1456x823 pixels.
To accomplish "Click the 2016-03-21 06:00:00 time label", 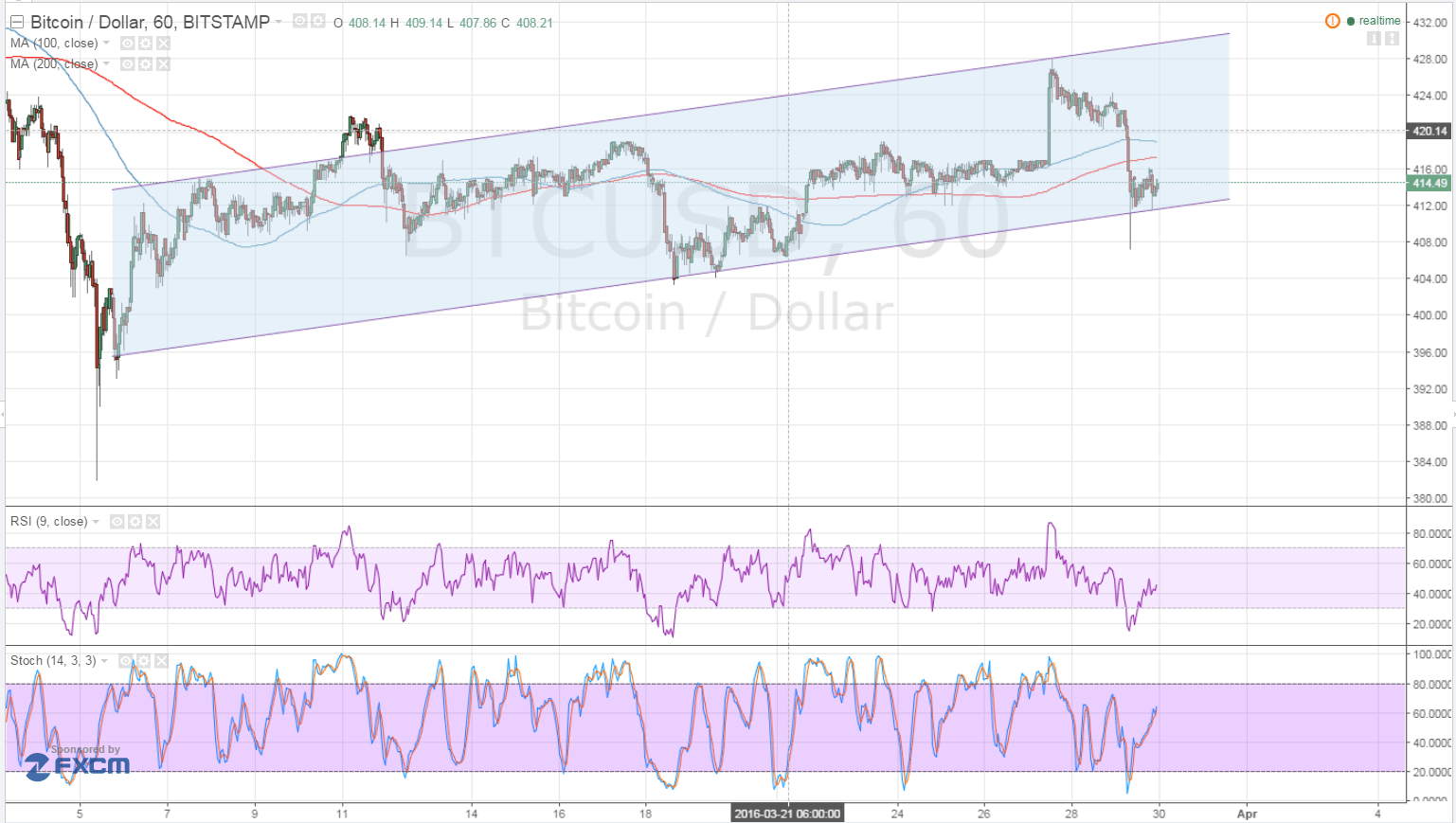I will click(787, 814).
